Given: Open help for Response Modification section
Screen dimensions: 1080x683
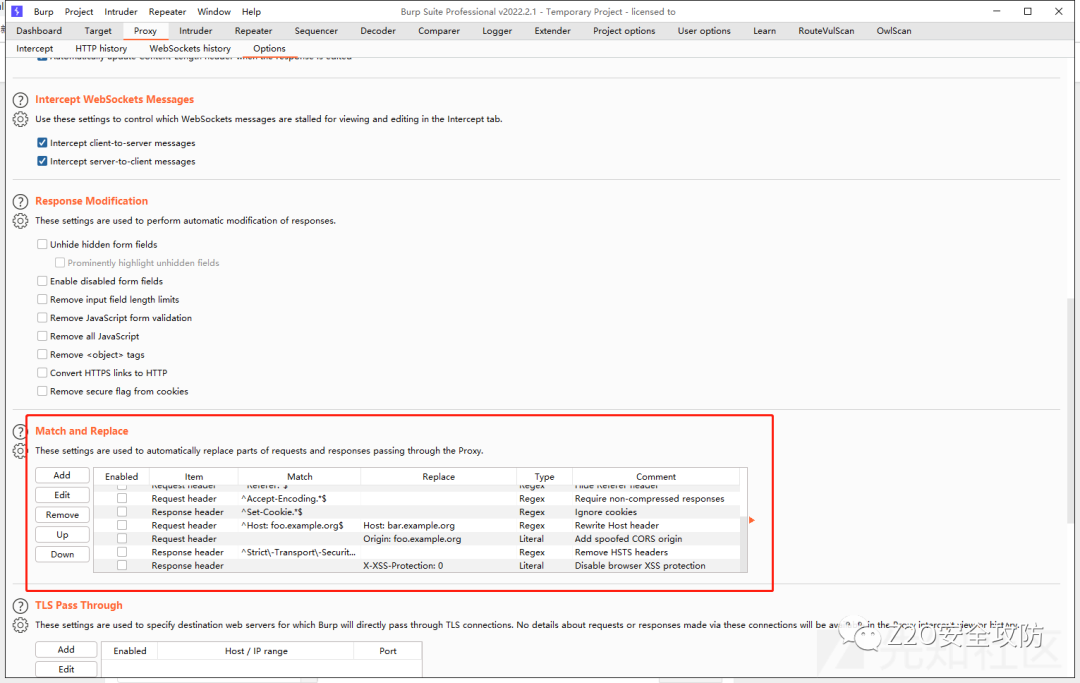Looking at the screenshot, I should pyautogui.click(x=21, y=202).
